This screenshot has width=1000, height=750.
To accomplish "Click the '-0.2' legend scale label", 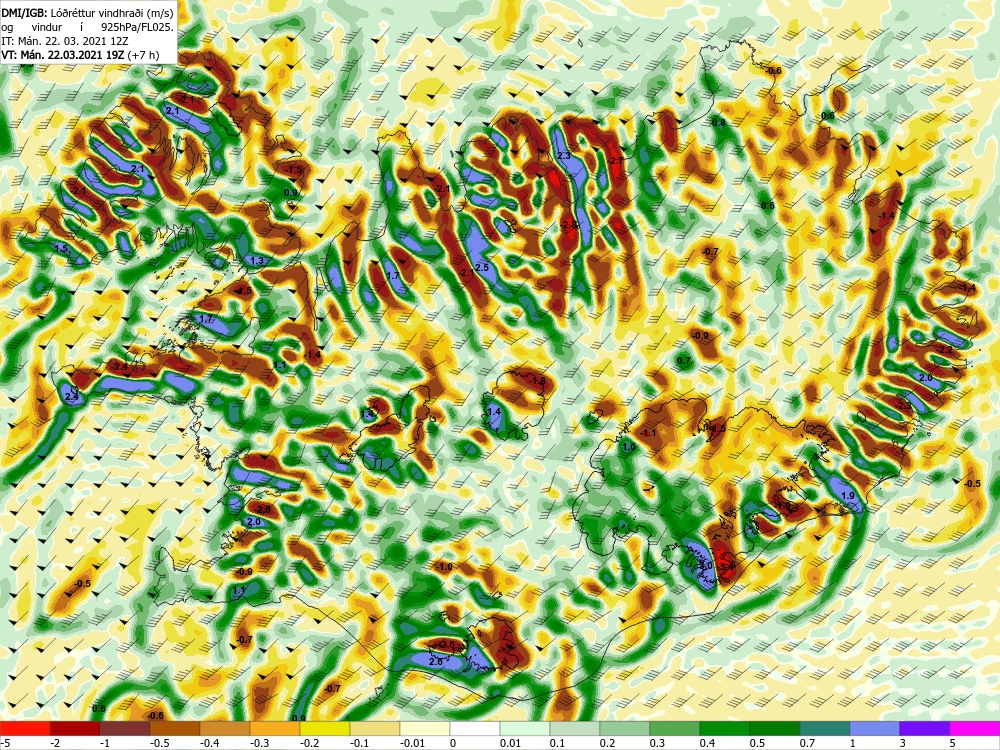I will [x=308, y=743].
